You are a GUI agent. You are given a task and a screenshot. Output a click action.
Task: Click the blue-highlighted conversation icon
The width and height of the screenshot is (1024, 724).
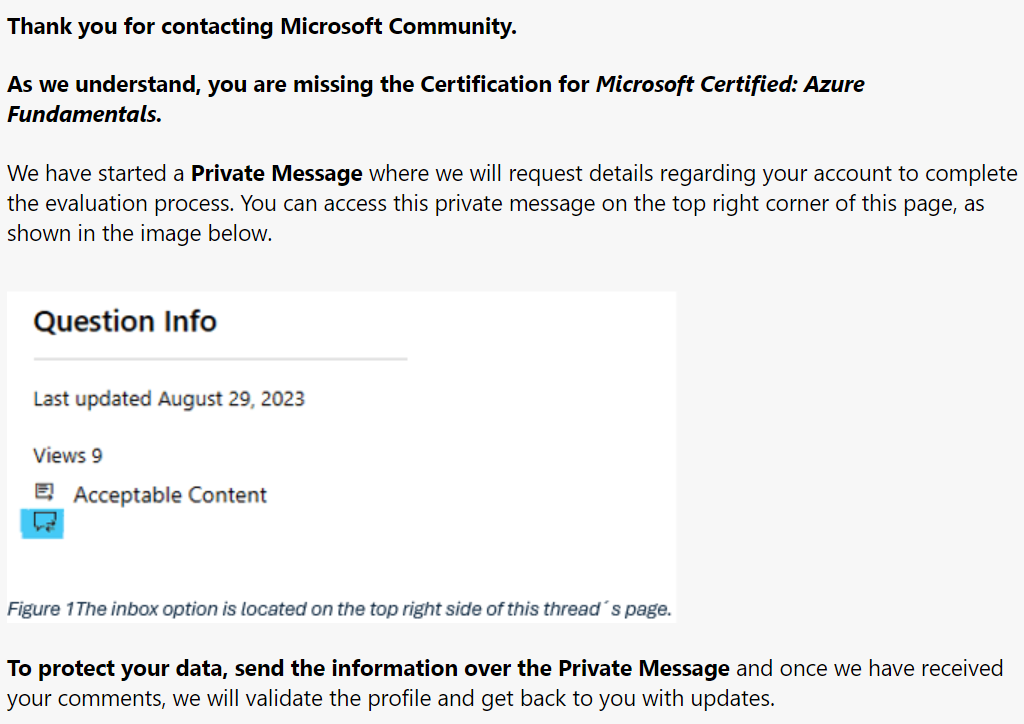click(42, 522)
